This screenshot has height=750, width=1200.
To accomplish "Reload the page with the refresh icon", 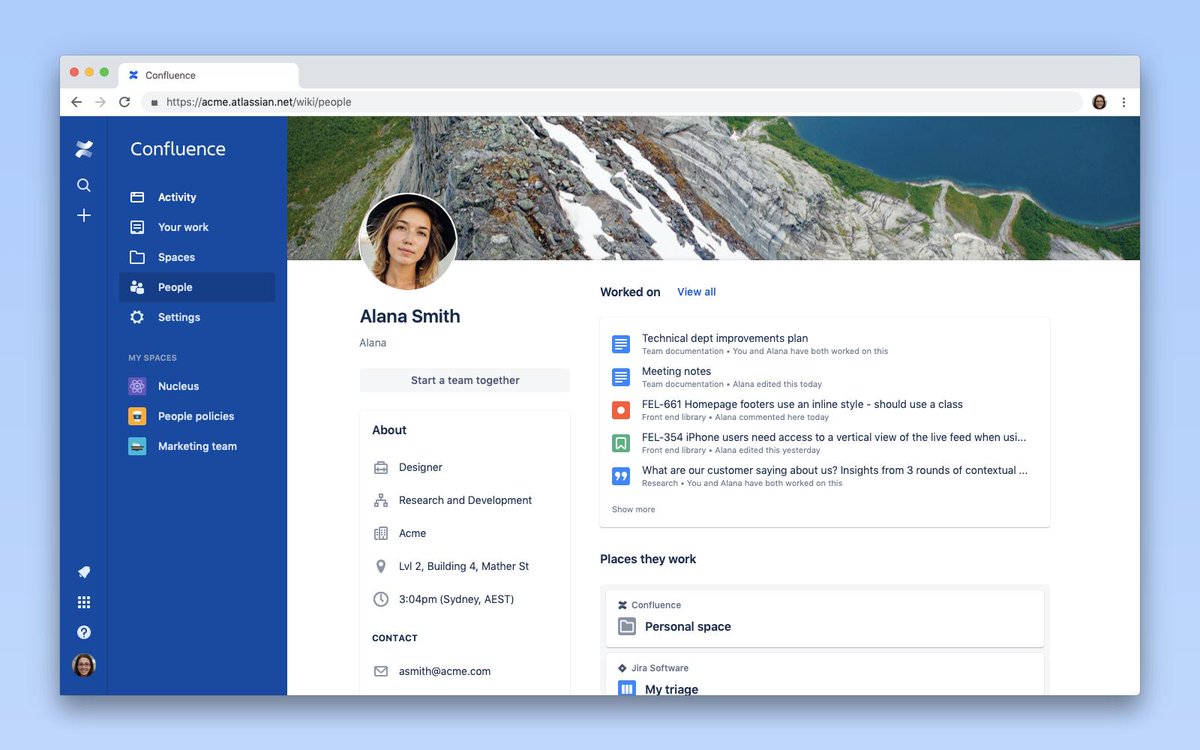I will 125,102.
